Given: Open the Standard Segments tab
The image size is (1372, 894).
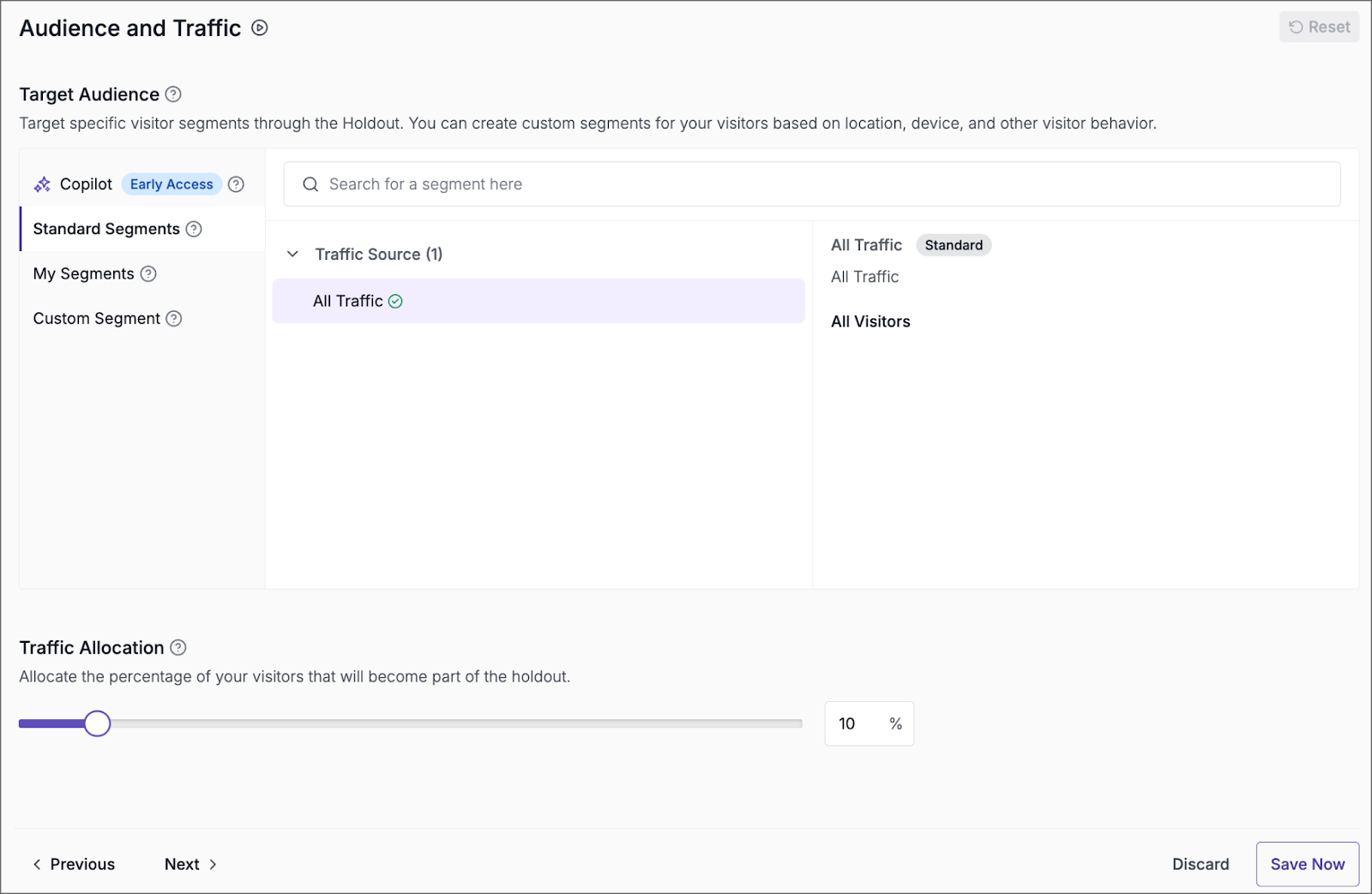Looking at the screenshot, I should (x=106, y=229).
